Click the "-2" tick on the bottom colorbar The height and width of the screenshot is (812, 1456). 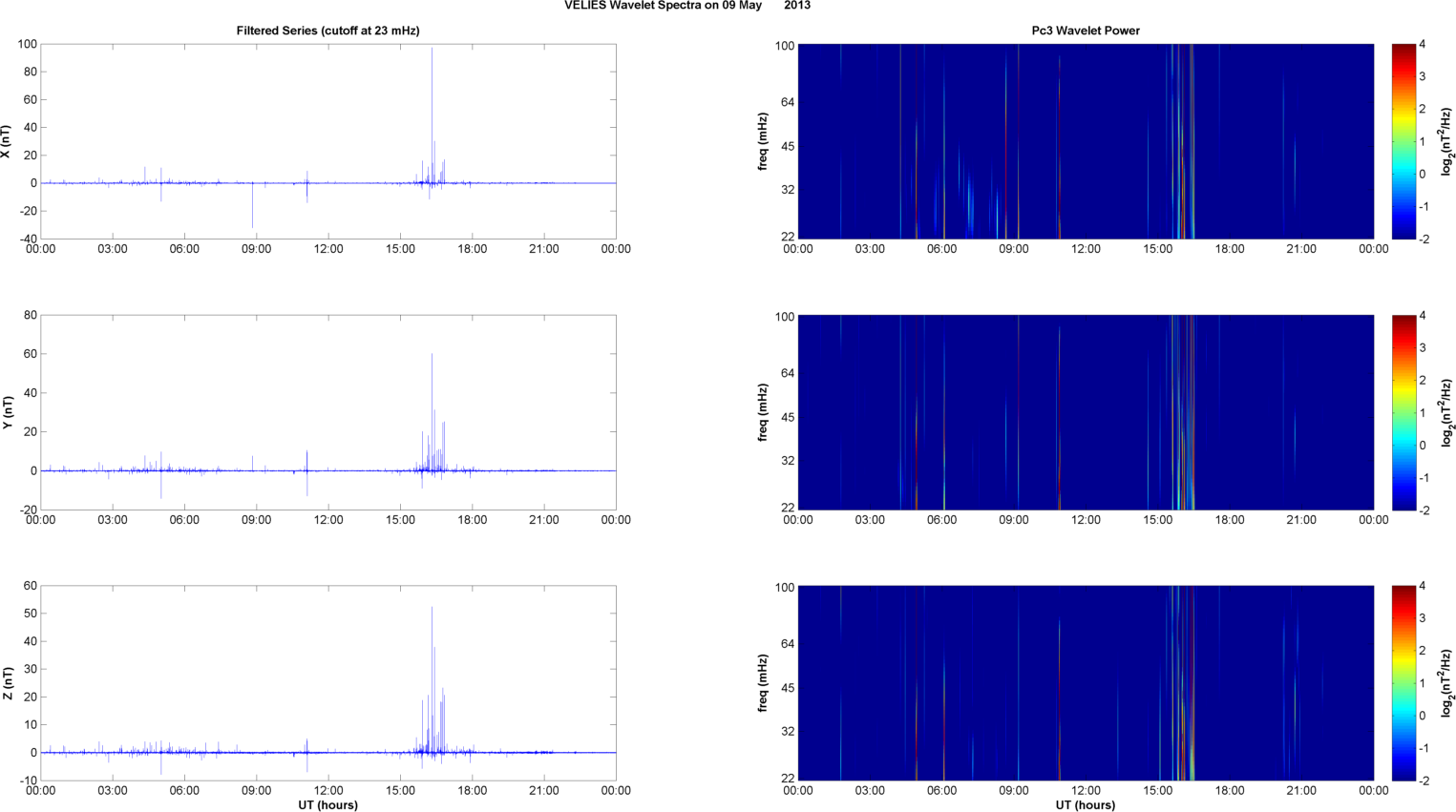[1424, 781]
